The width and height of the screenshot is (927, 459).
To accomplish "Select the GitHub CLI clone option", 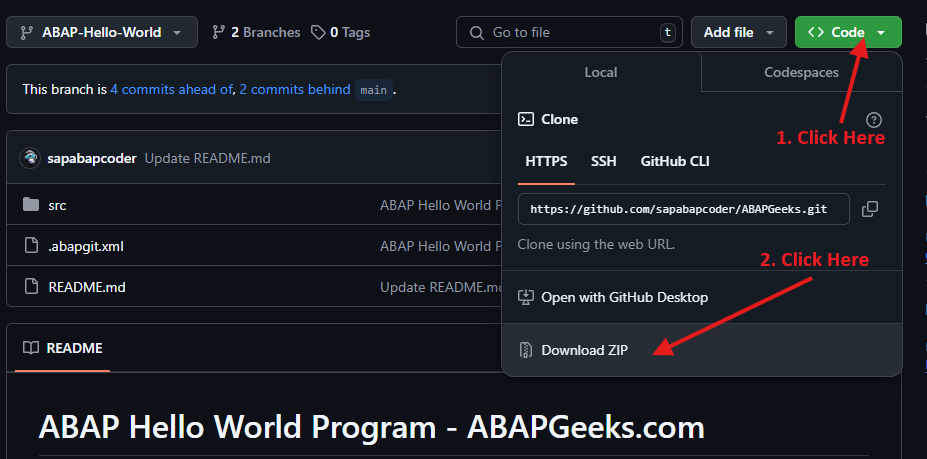I will pyautogui.click(x=675, y=161).
